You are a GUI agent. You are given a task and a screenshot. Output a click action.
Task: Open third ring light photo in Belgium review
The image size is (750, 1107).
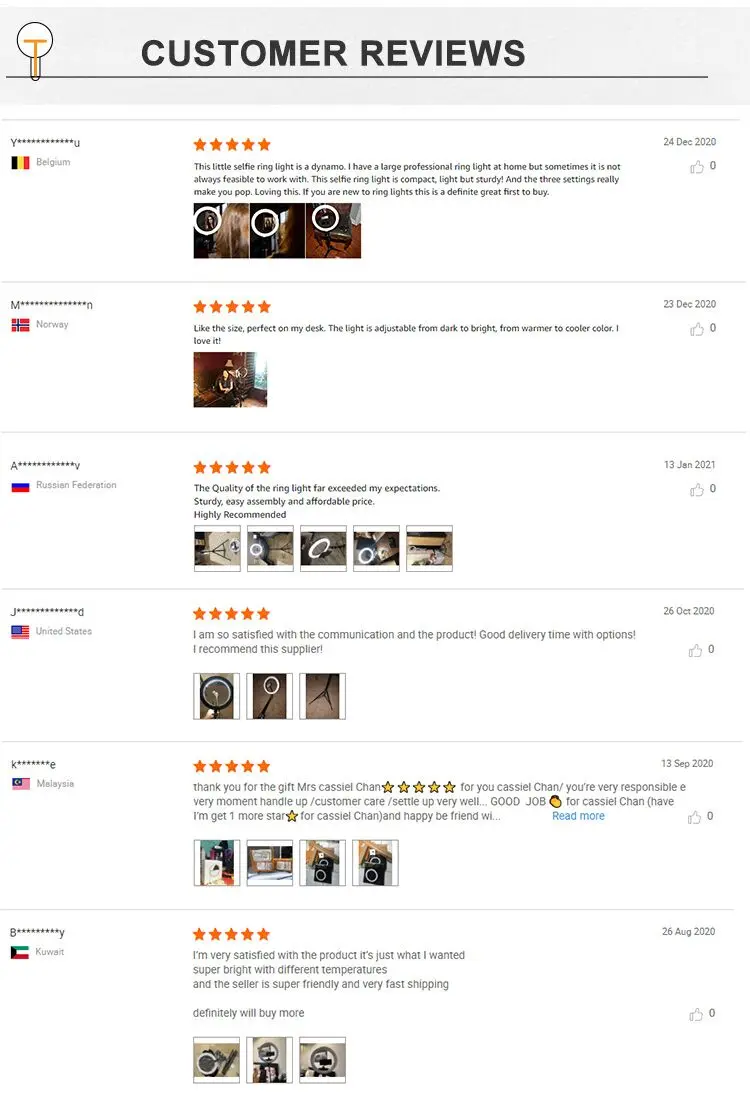pyautogui.click(x=333, y=231)
